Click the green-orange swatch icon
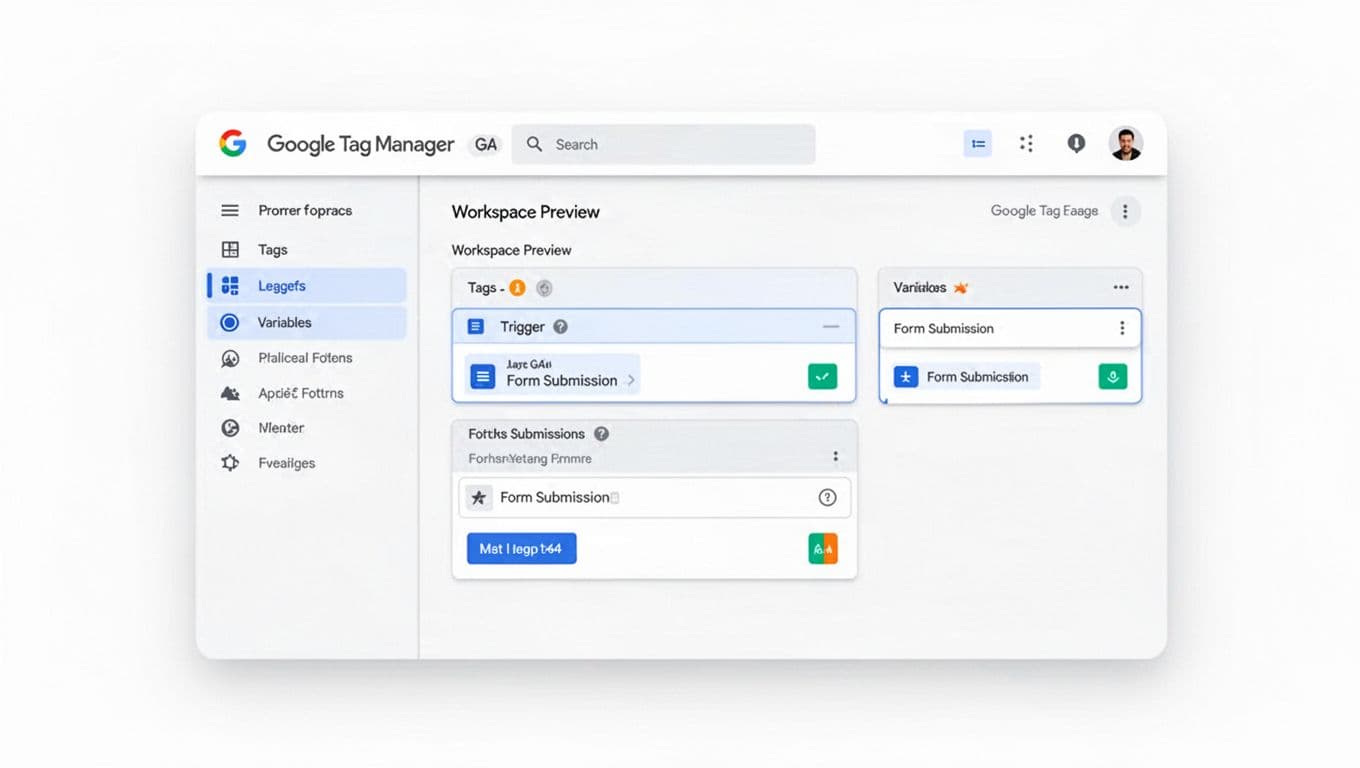This screenshot has height=768, width=1360. 822,548
